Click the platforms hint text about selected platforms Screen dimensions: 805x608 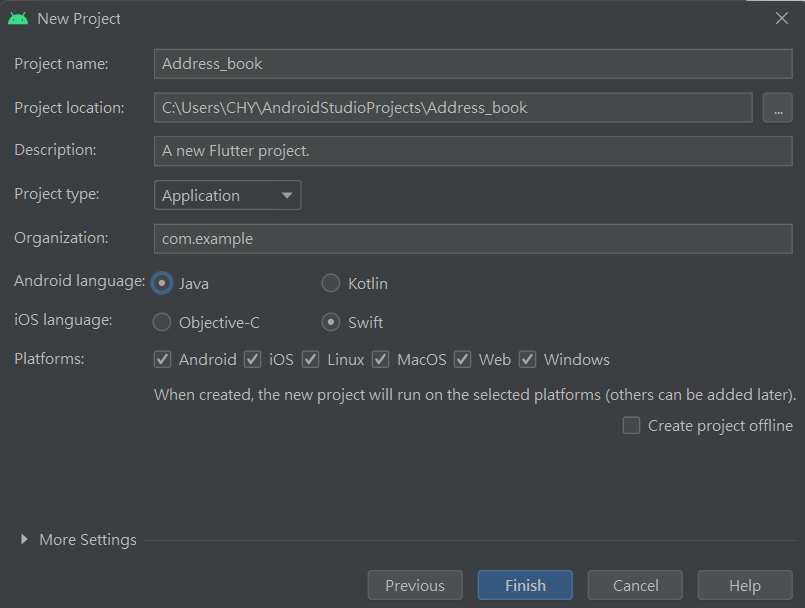tap(475, 395)
